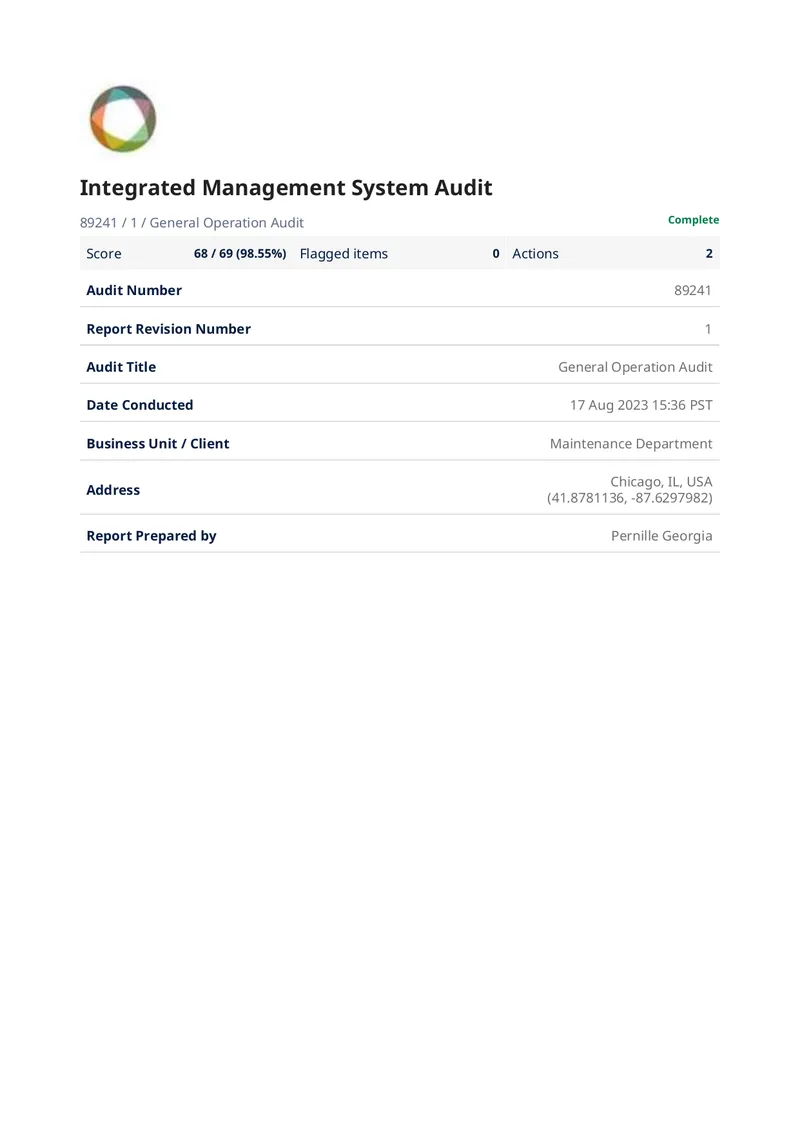Screen dimensions: 800x1130
Task: Click the green 'Complete' status label
Action: click(x=693, y=220)
